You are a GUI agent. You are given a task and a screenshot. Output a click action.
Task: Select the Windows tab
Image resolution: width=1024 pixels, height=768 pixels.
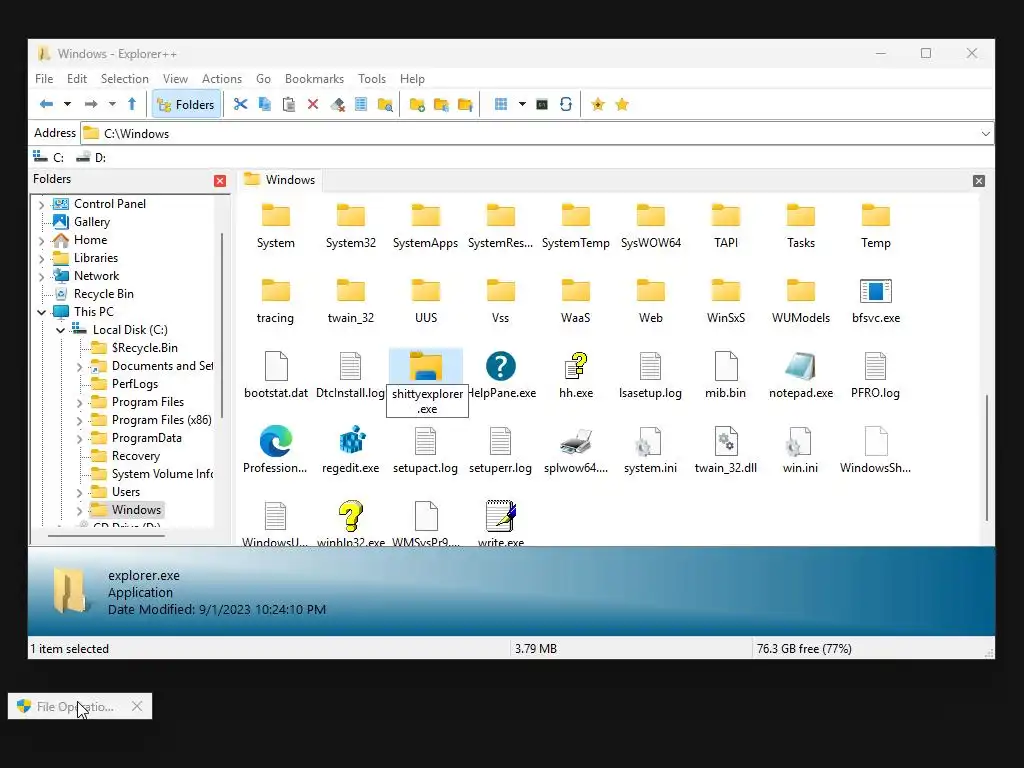coord(280,180)
